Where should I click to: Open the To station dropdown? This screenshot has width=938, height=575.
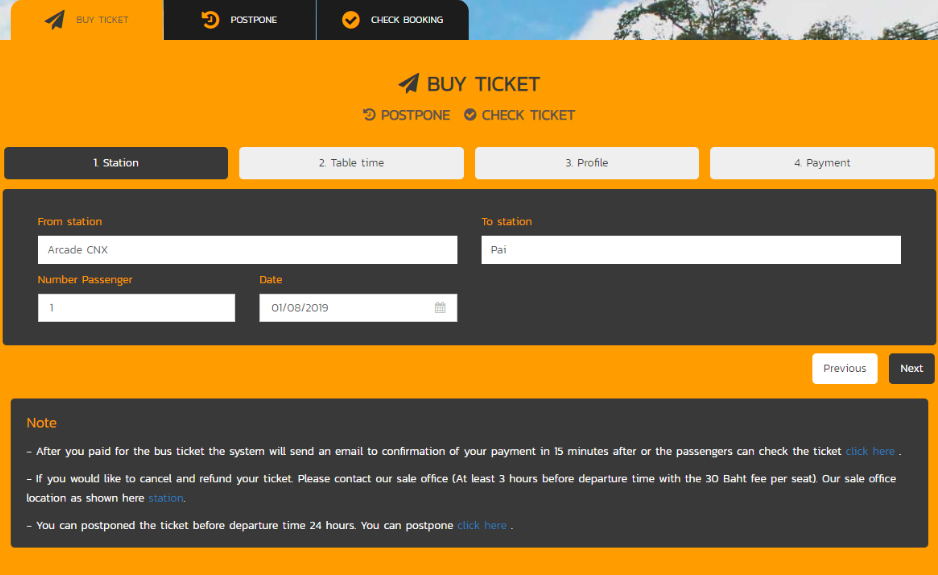click(x=690, y=250)
